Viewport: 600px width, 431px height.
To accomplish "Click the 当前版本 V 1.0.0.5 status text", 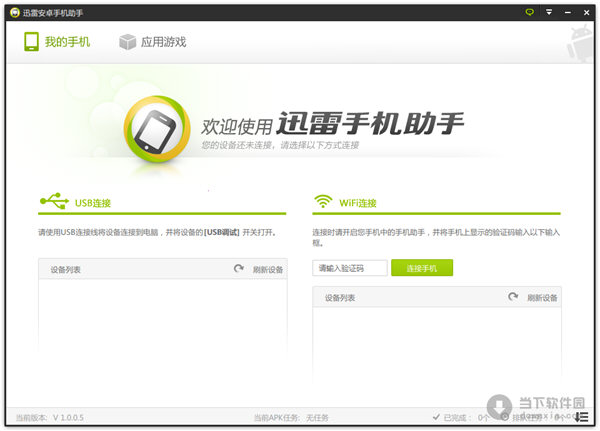I will (50, 418).
